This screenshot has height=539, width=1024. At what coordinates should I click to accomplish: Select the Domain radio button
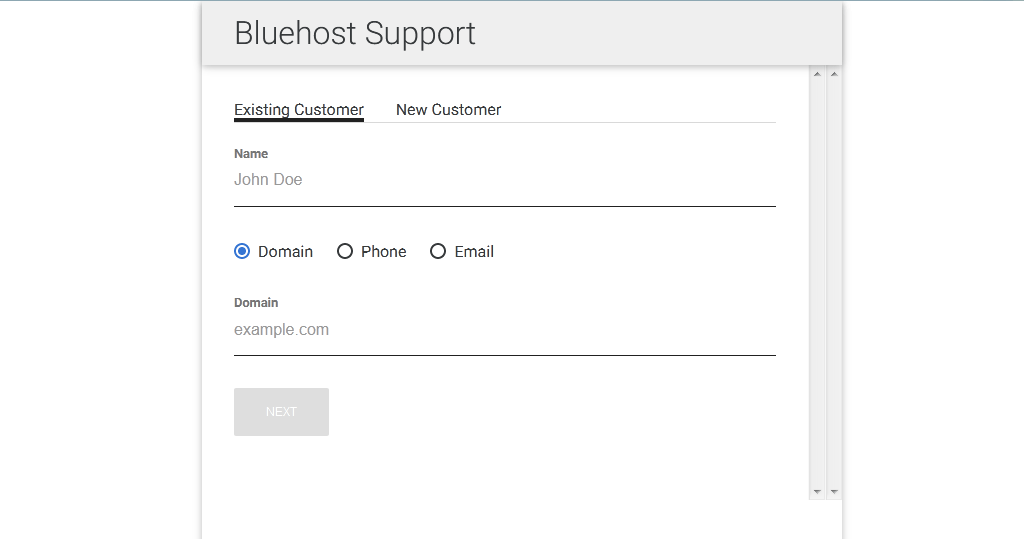(x=242, y=252)
